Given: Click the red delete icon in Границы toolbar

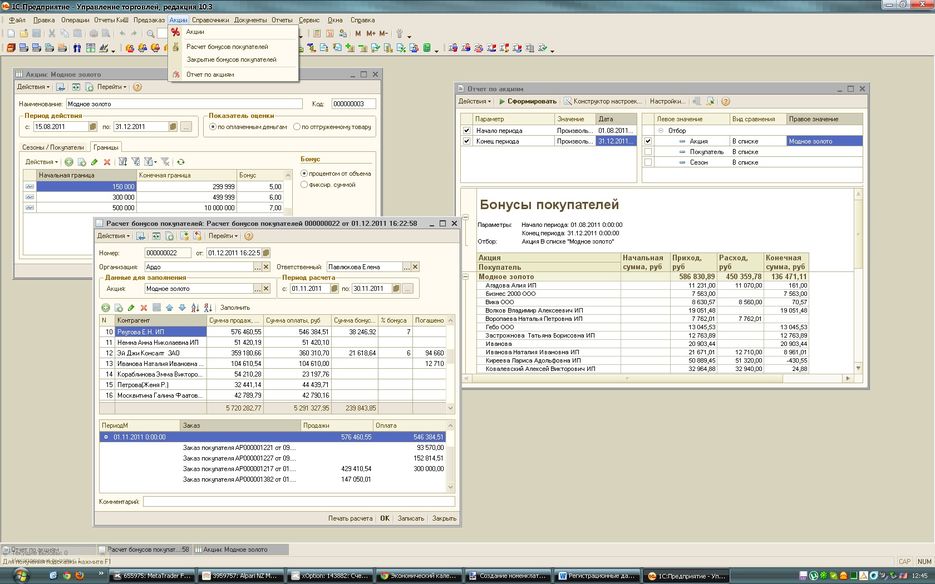Looking at the screenshot, I should tap(107, 161).
